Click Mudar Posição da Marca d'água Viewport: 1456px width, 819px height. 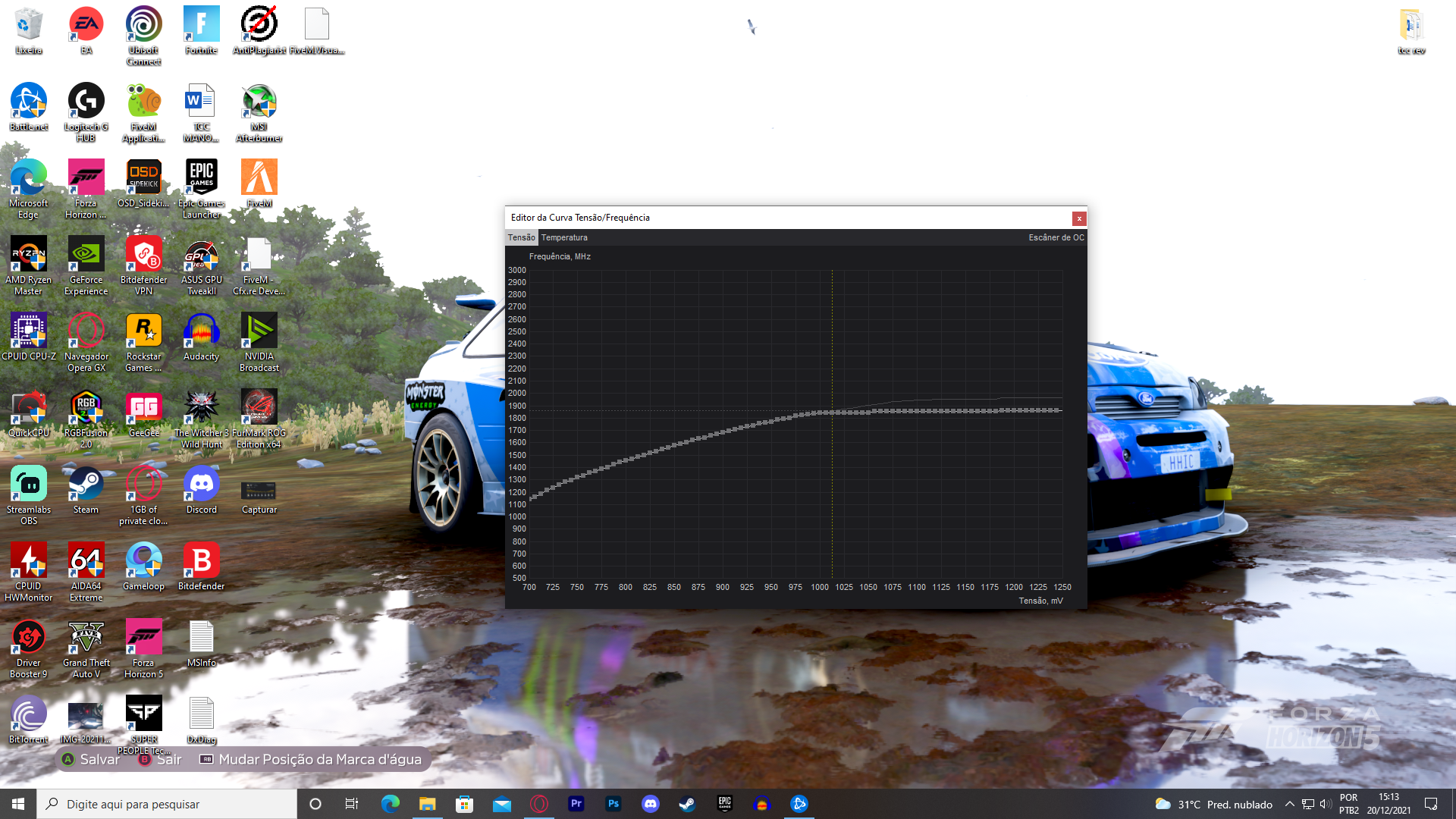point(310,759)
